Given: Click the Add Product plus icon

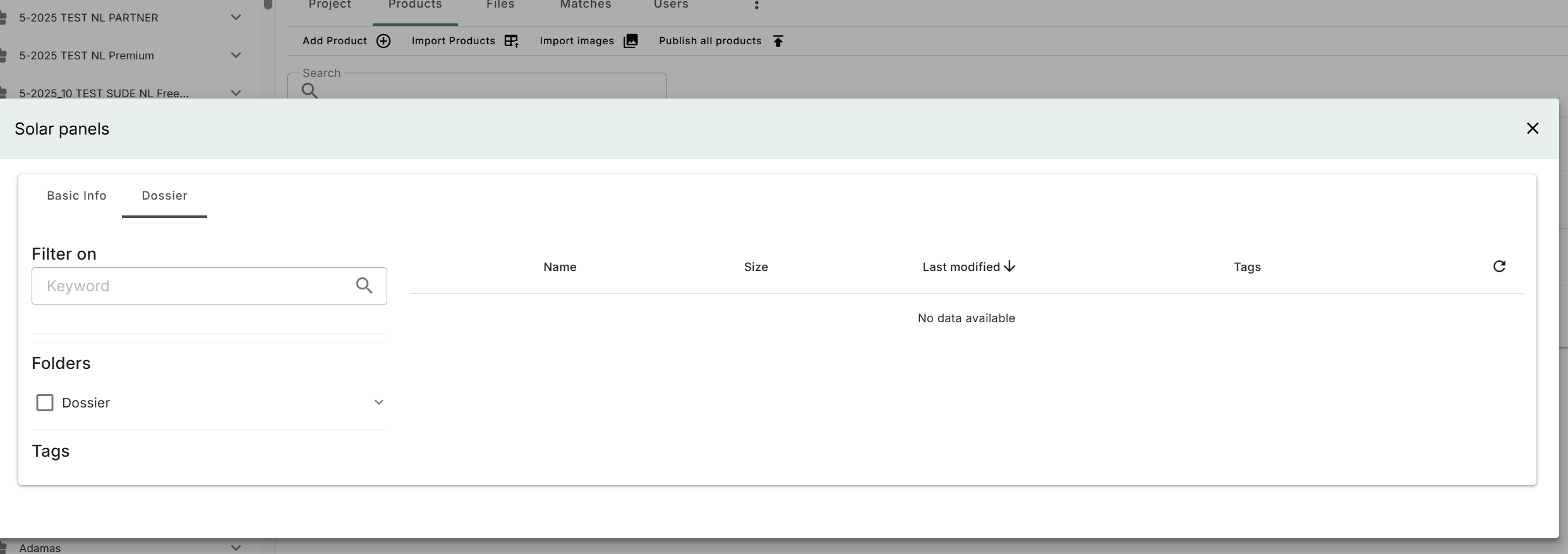Looking at the screenshot, I should pos(383,41).
